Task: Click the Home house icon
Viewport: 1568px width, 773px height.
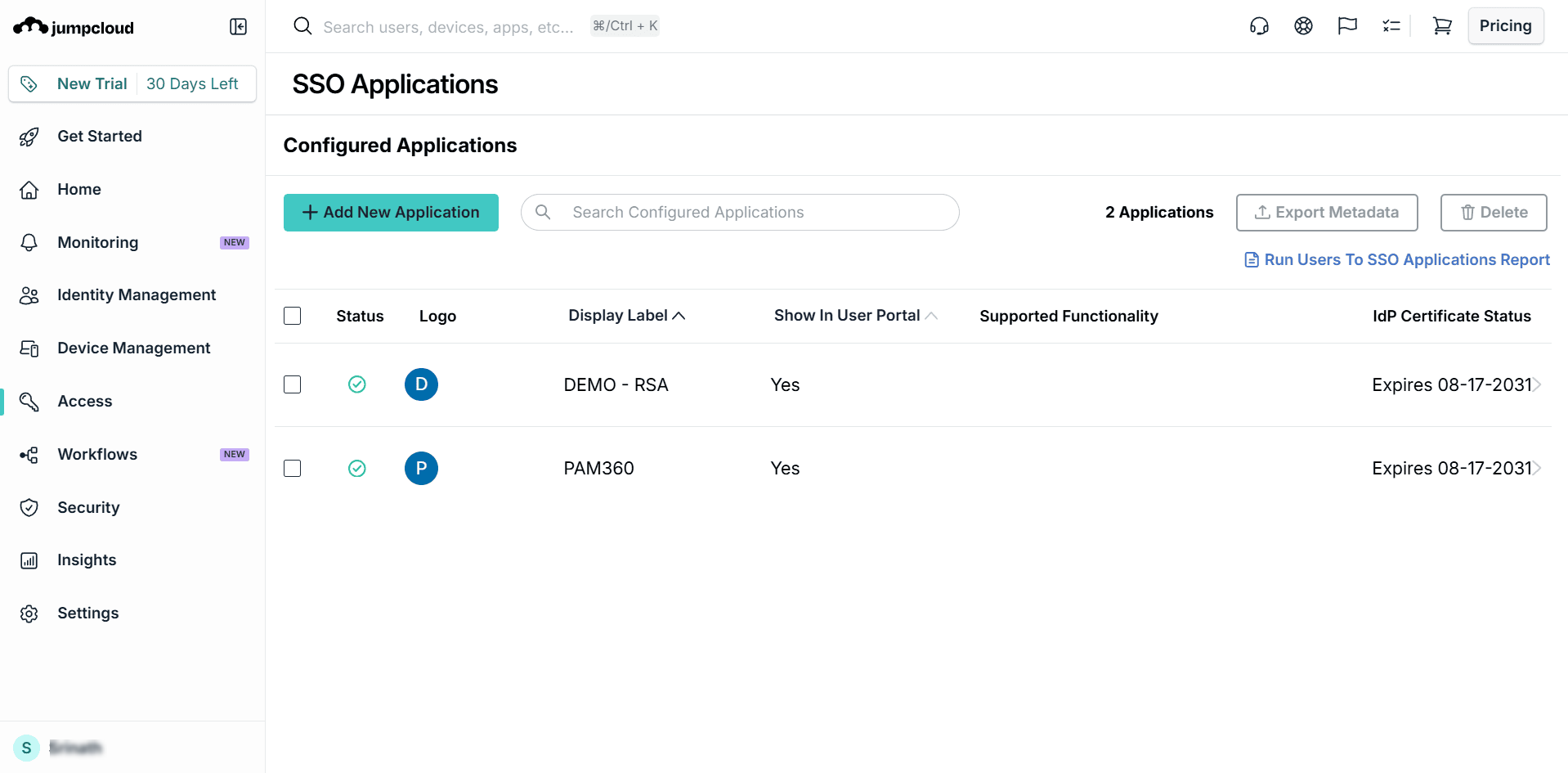Action: [29, 190]
